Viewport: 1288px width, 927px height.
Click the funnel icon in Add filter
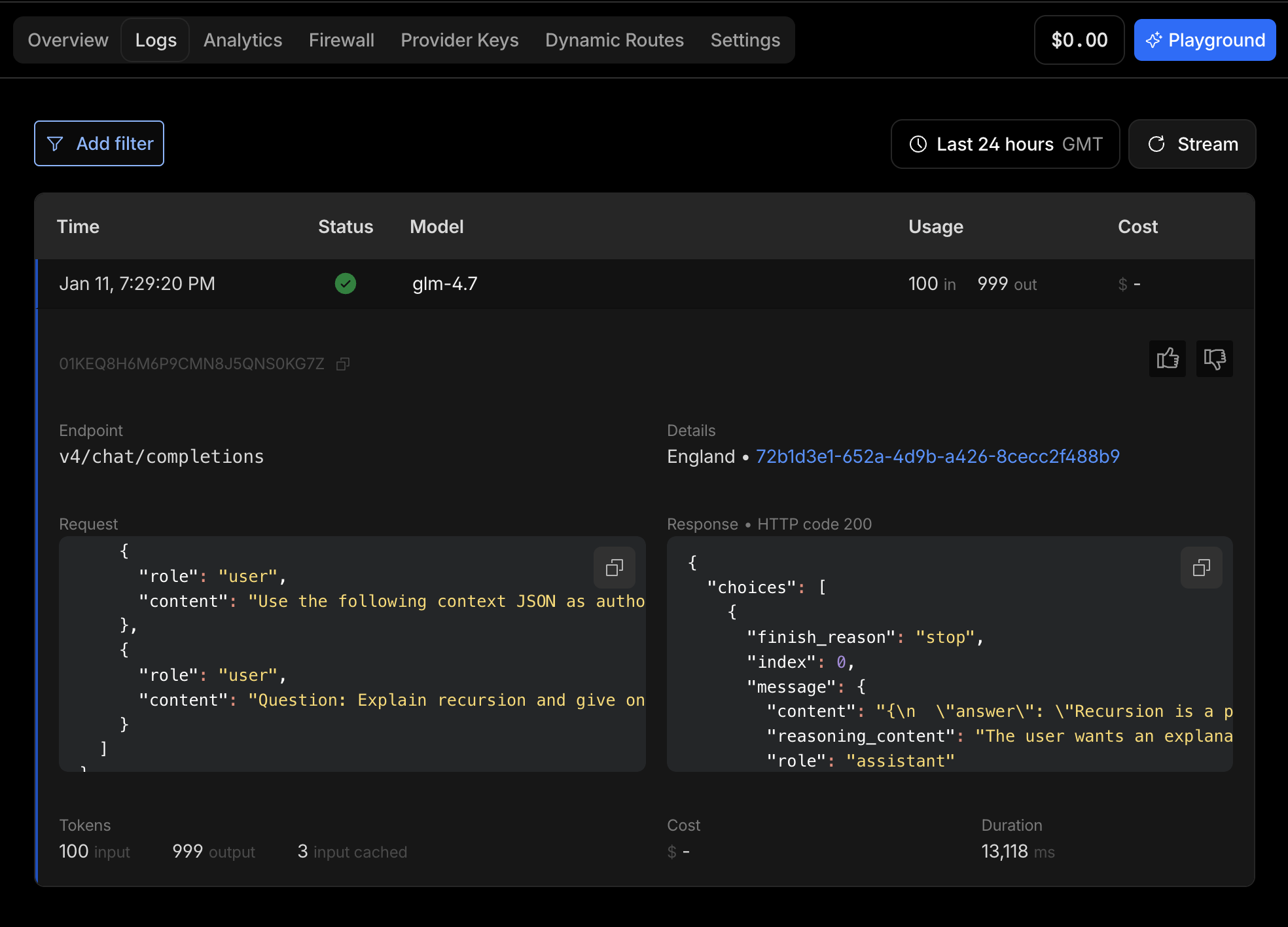(55, 143)
